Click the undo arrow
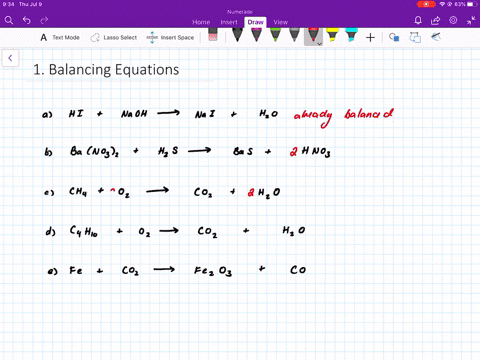The width and height of the screenshot is (480, 360). click(27, 21)
